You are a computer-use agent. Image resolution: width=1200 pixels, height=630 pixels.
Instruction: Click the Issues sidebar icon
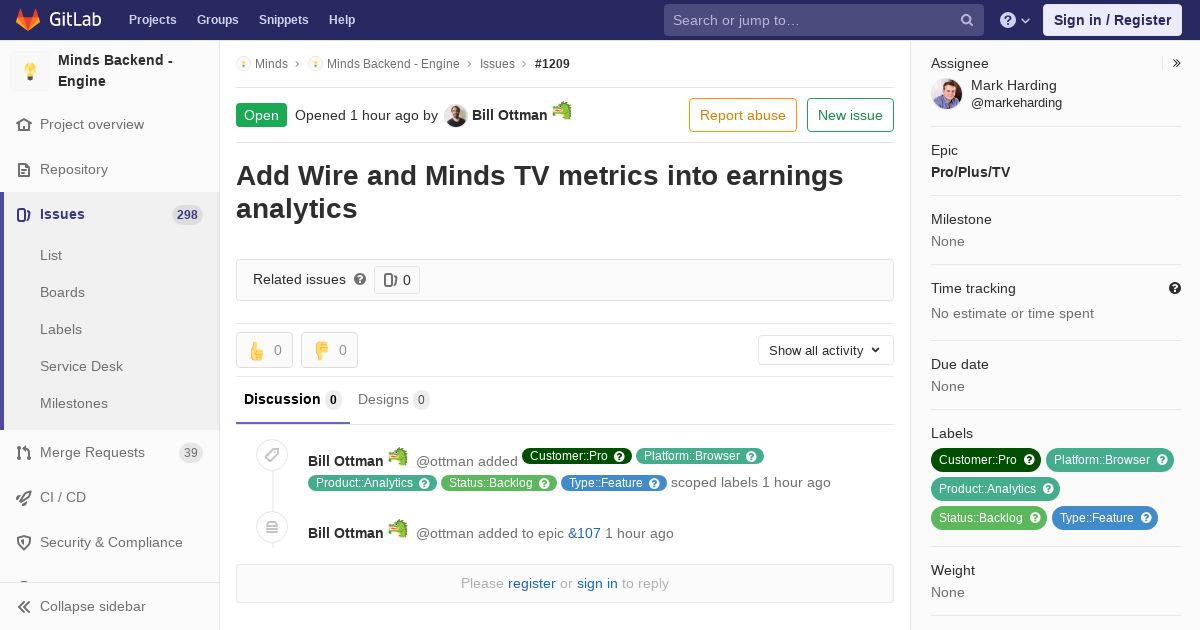24,215
